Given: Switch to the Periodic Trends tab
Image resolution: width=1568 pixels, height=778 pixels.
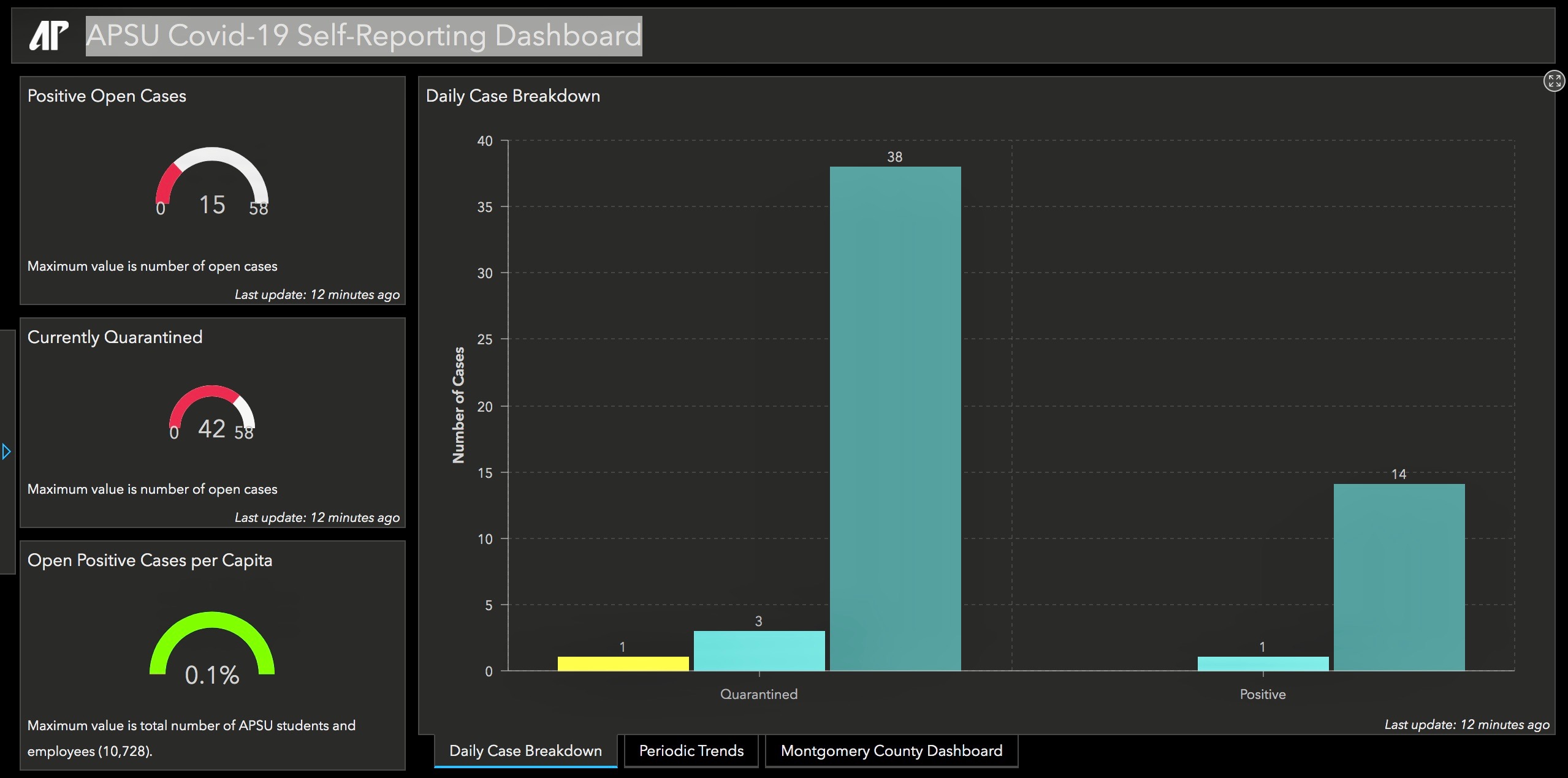Looking at the screenshot, I should 691,750.
